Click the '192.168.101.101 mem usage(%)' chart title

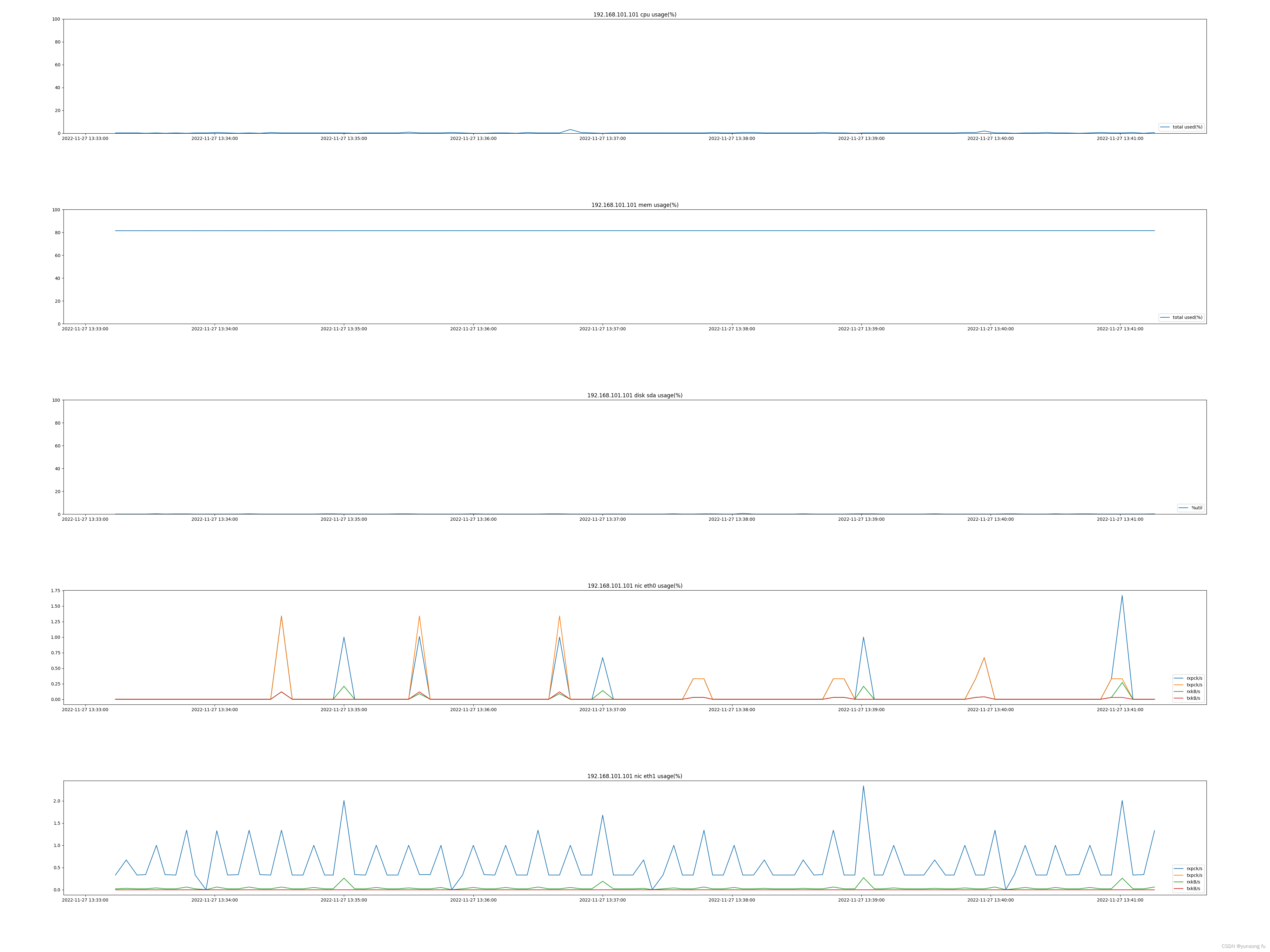[x=634, y=205]
